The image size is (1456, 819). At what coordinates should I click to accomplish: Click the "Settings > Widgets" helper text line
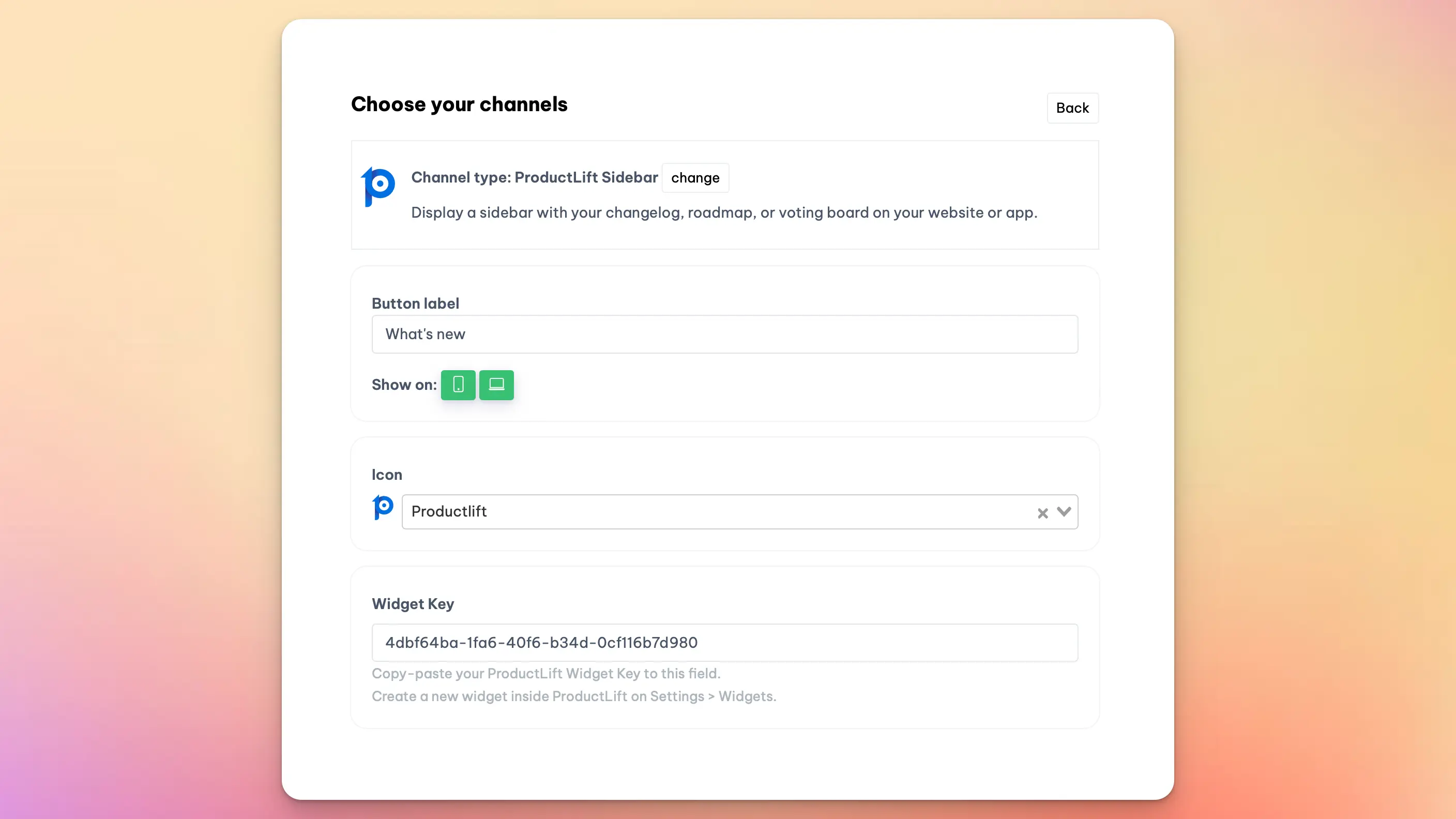coord(574,696)
